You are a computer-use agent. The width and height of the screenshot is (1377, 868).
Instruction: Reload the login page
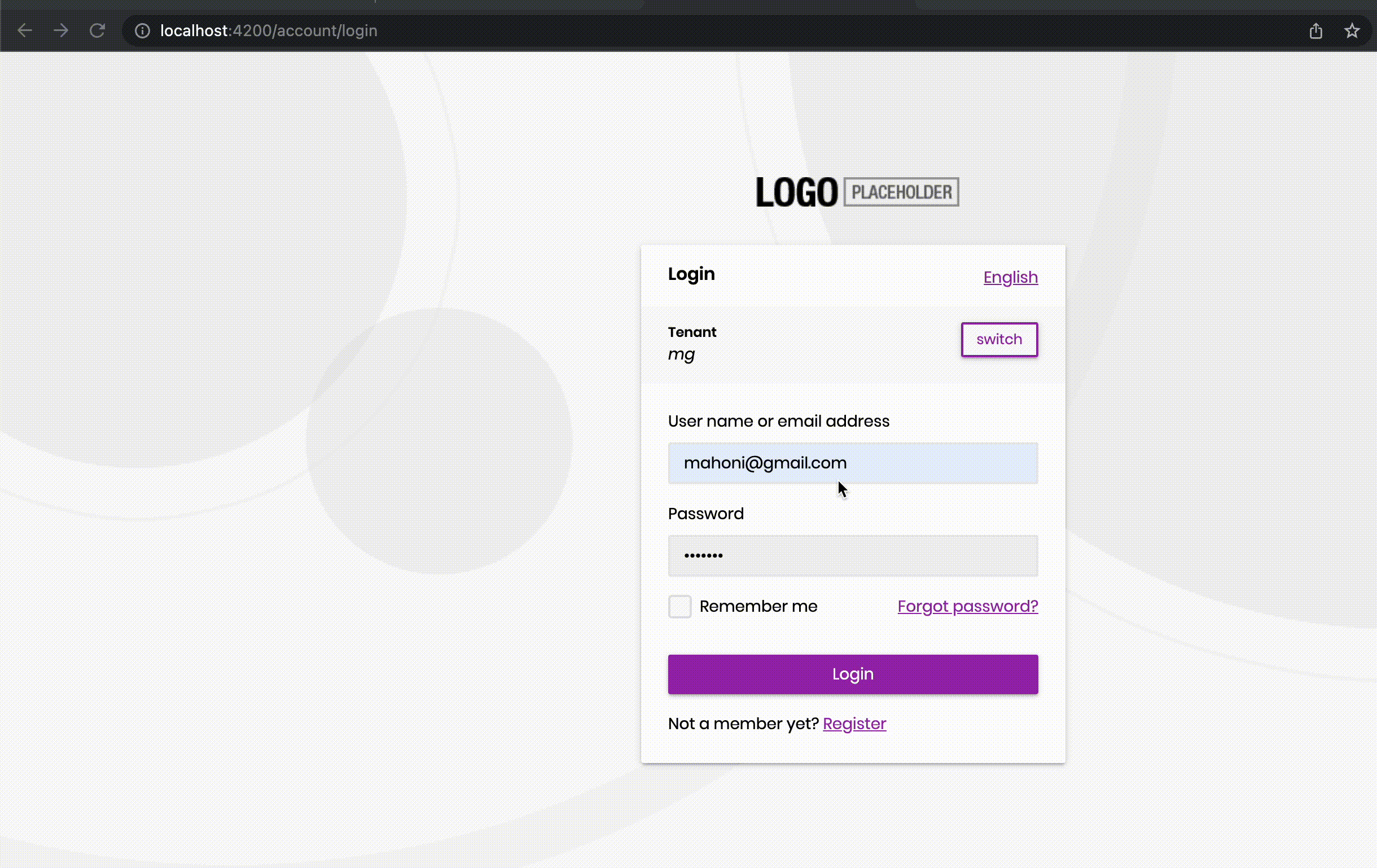pyautogui.click(x=97, y=30)
